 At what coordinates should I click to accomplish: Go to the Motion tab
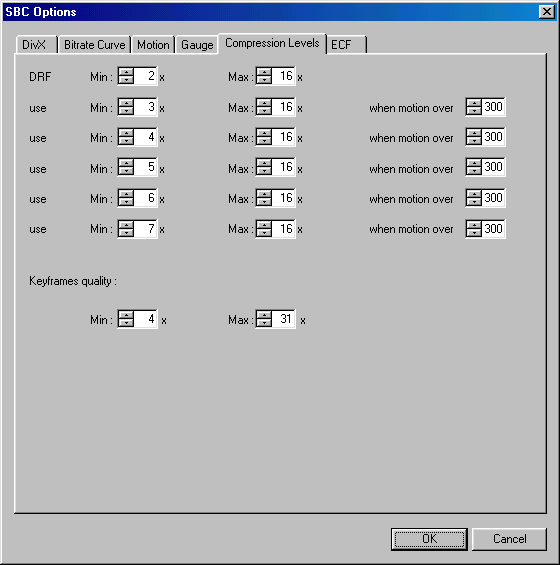tap(153, 45)
